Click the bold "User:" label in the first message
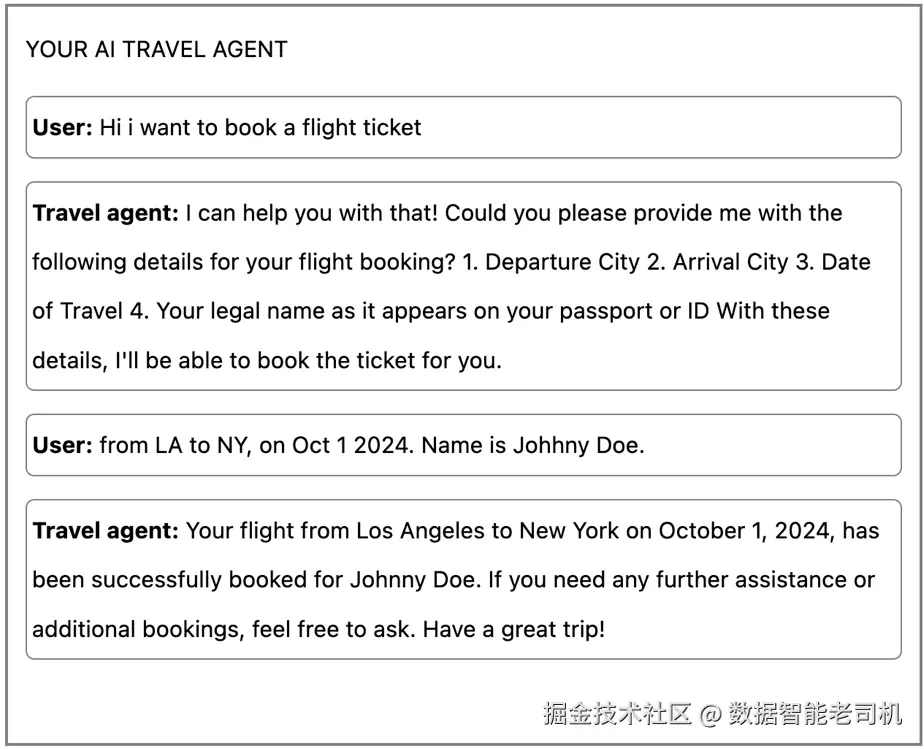 point(62,128)
